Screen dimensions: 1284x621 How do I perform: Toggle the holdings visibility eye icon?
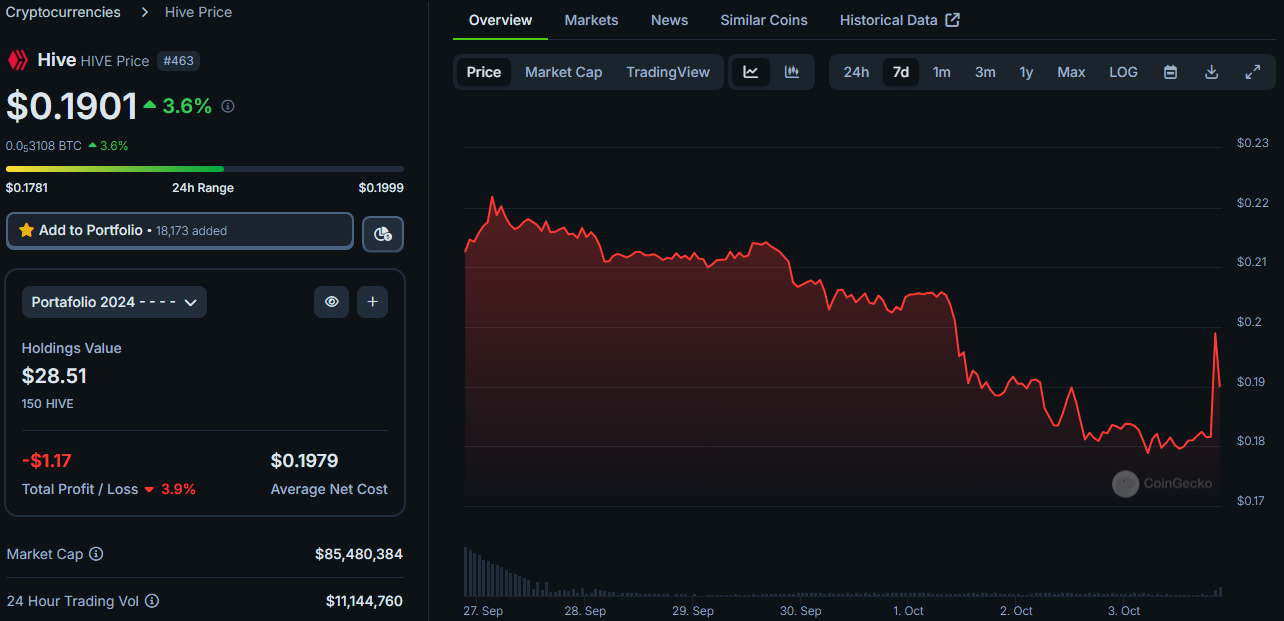click(332, 301)
